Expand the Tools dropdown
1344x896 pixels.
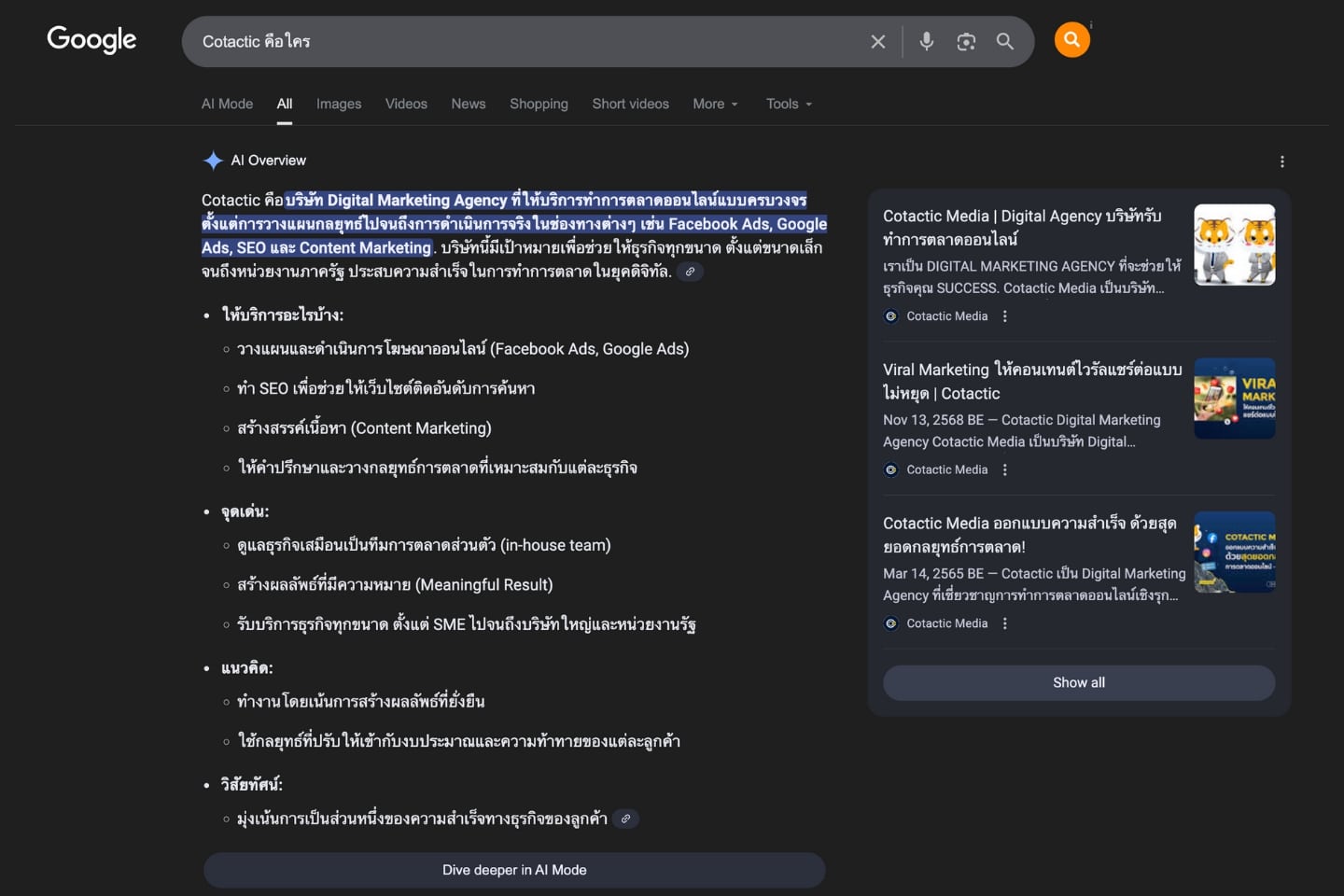[x=788, y=104]
